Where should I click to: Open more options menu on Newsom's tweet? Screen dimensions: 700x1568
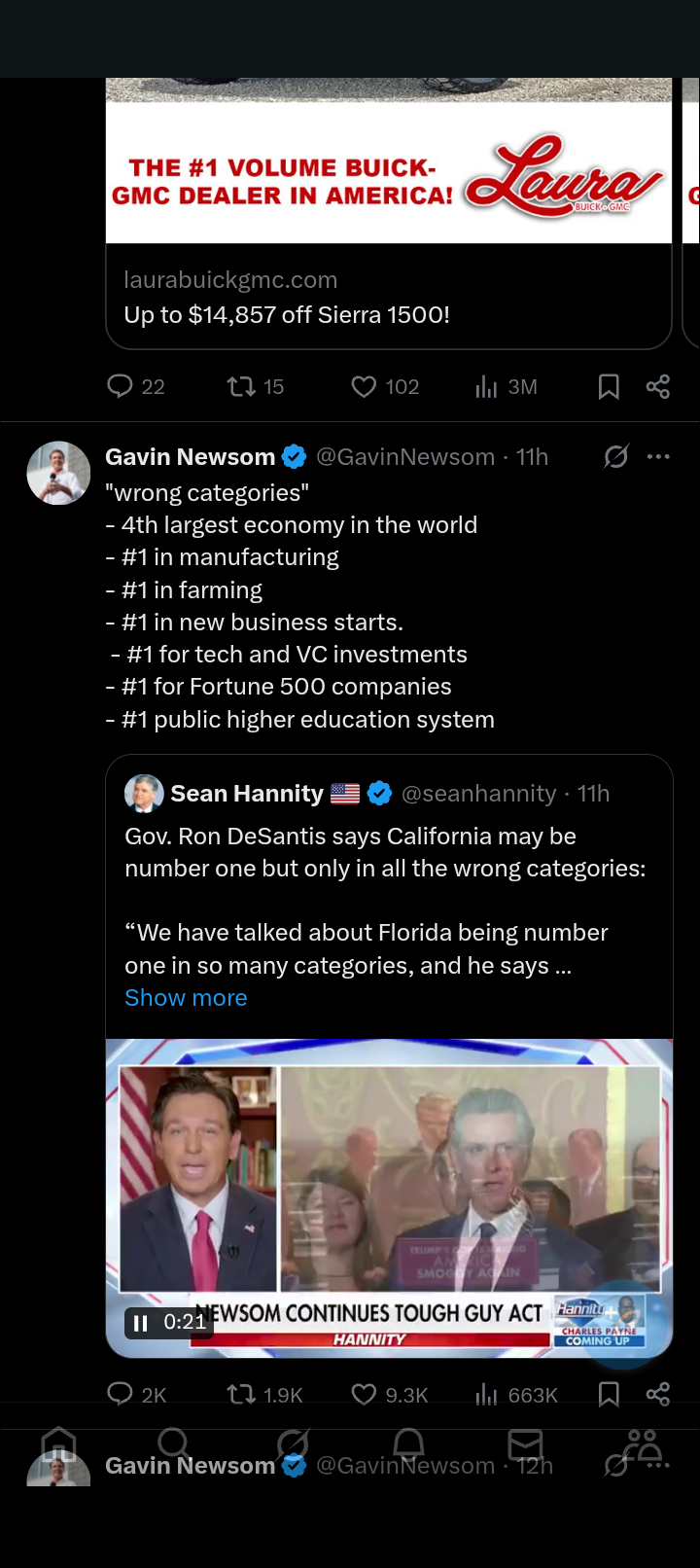(x=658, y=456)
